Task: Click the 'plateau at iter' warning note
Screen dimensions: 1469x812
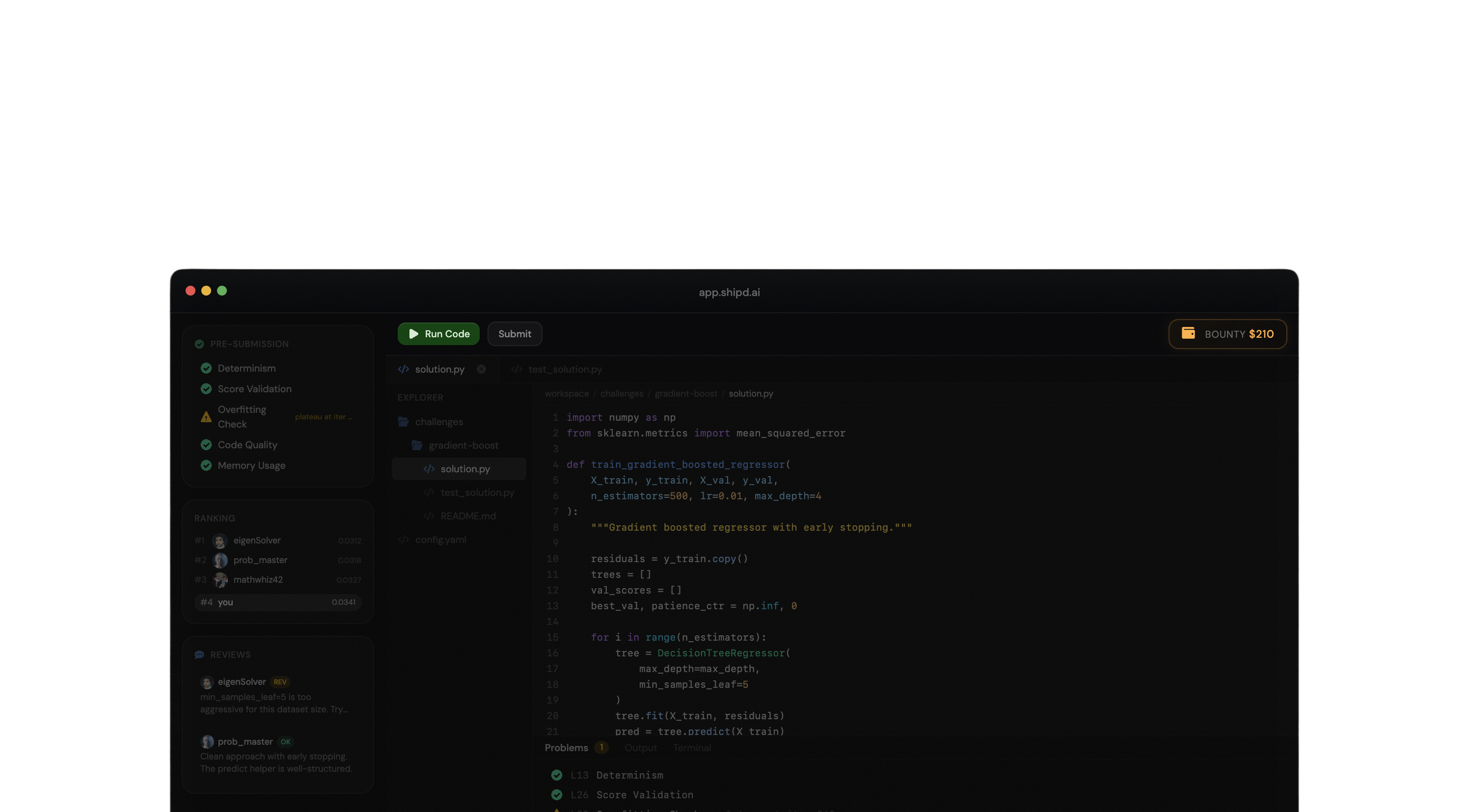Action: pos(324,417)
